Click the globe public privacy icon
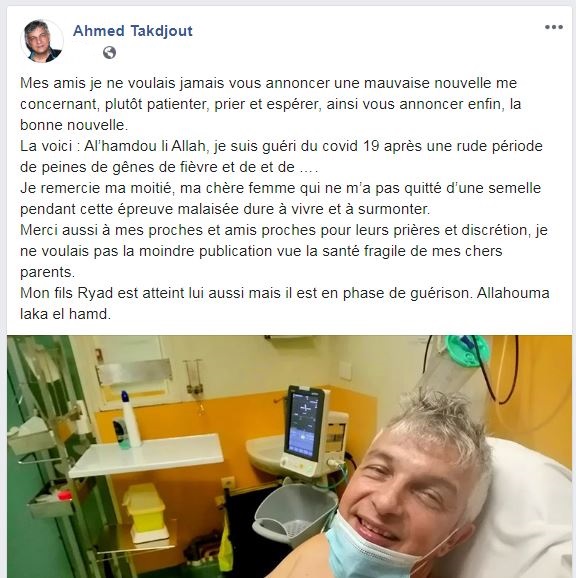This screenshot has width=576, height=578. 109,52
